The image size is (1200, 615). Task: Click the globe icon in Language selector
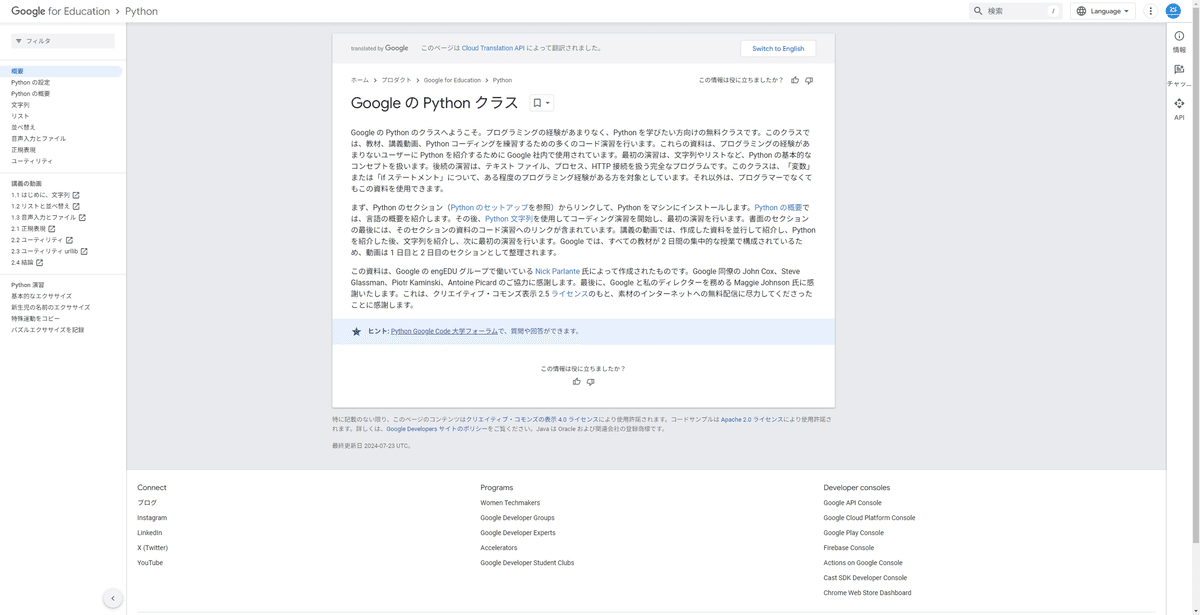[x=1082, y=11]
